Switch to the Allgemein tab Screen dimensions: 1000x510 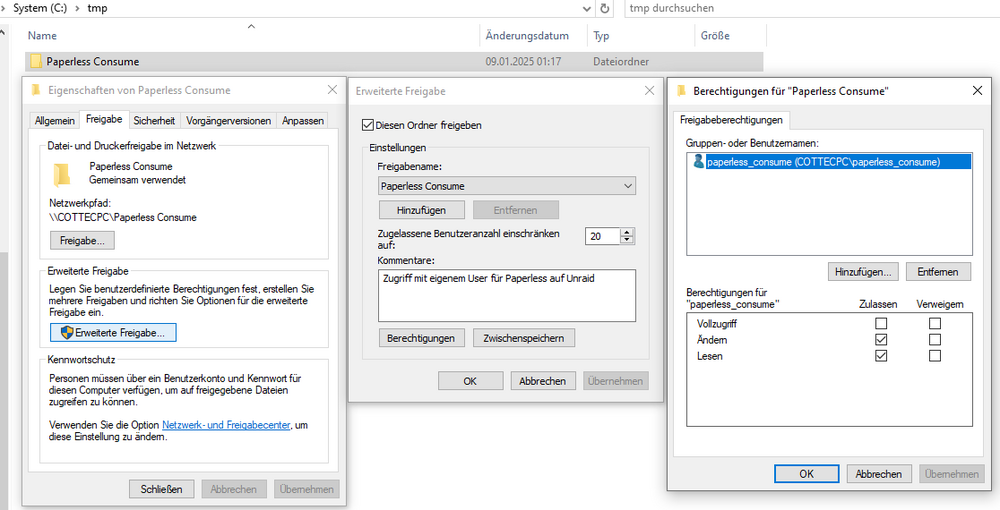coord(55,120)
